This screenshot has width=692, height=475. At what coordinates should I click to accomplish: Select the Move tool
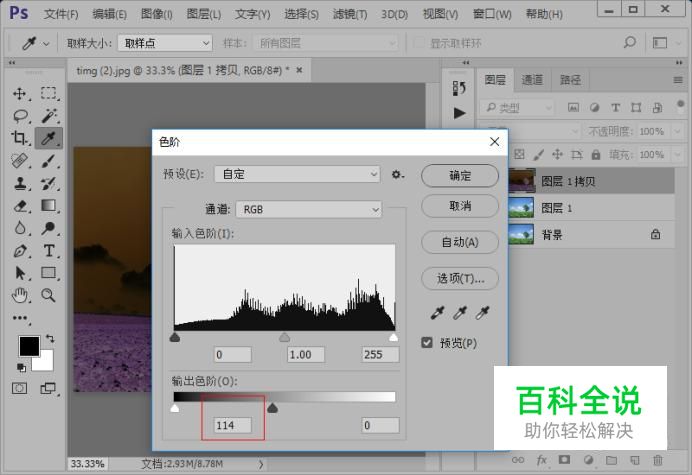19,93
